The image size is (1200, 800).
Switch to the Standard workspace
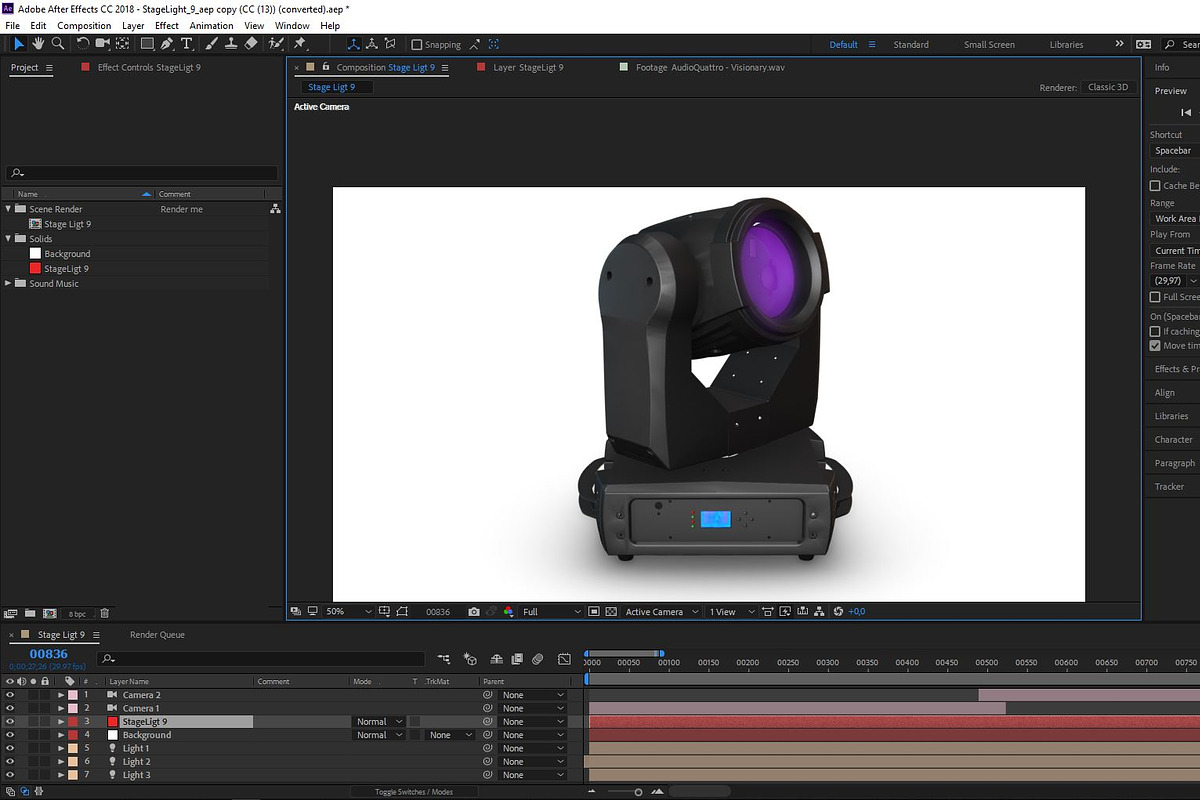[911, 45]
